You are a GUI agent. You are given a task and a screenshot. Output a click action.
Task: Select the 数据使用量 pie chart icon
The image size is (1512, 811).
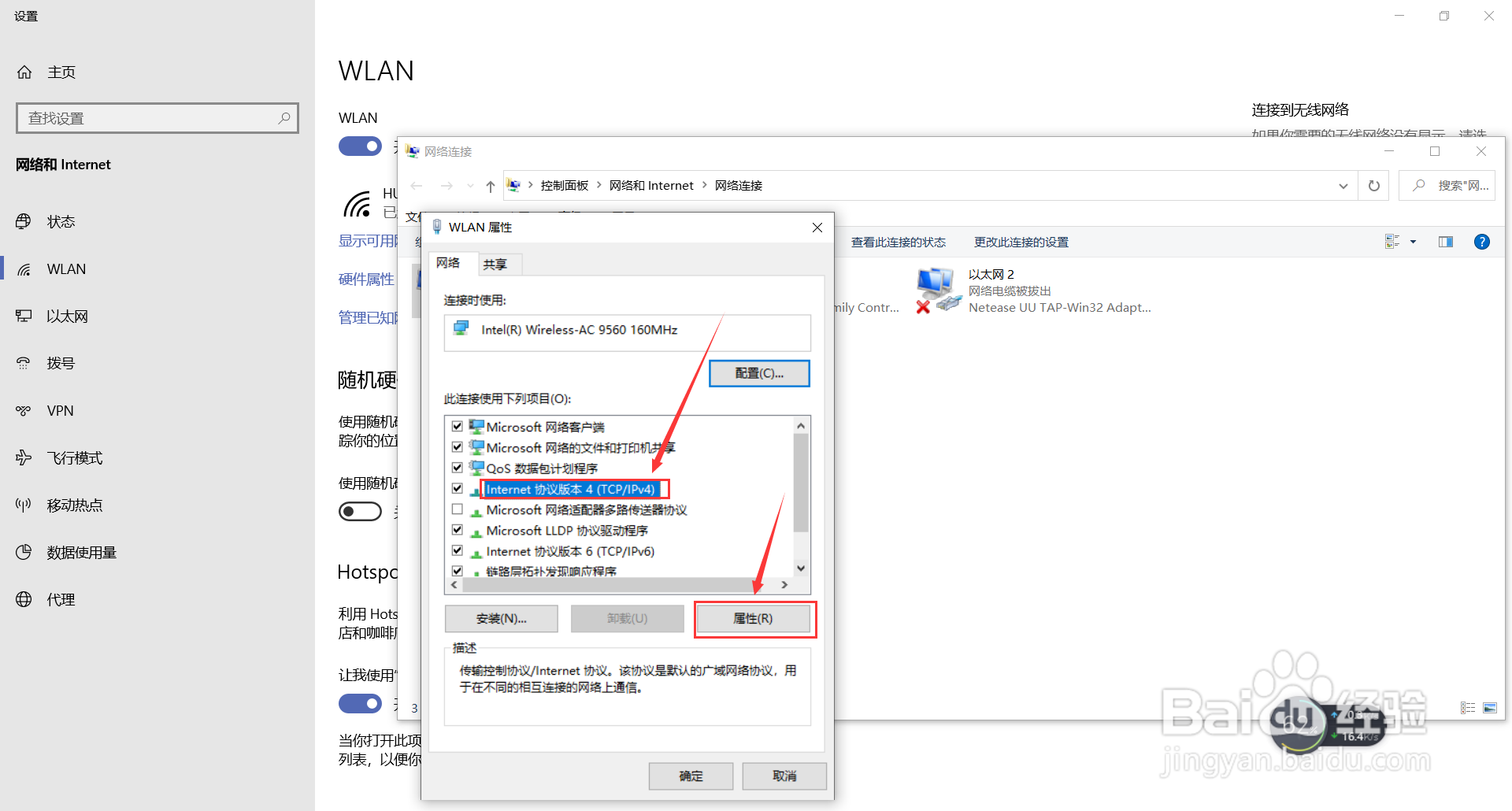point(24,553)
